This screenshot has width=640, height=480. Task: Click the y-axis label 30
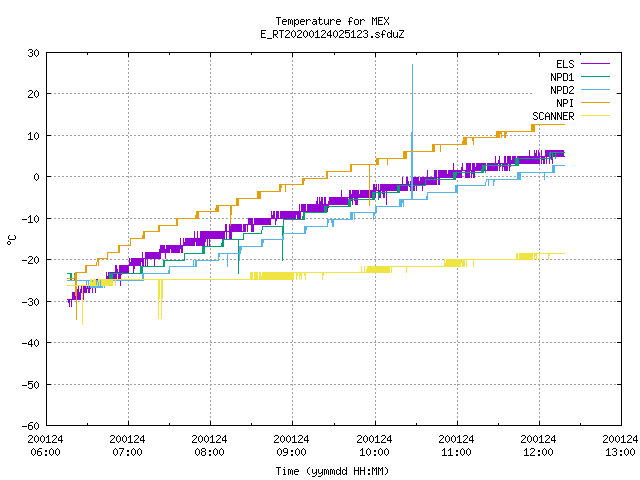(x=33, y=53)
